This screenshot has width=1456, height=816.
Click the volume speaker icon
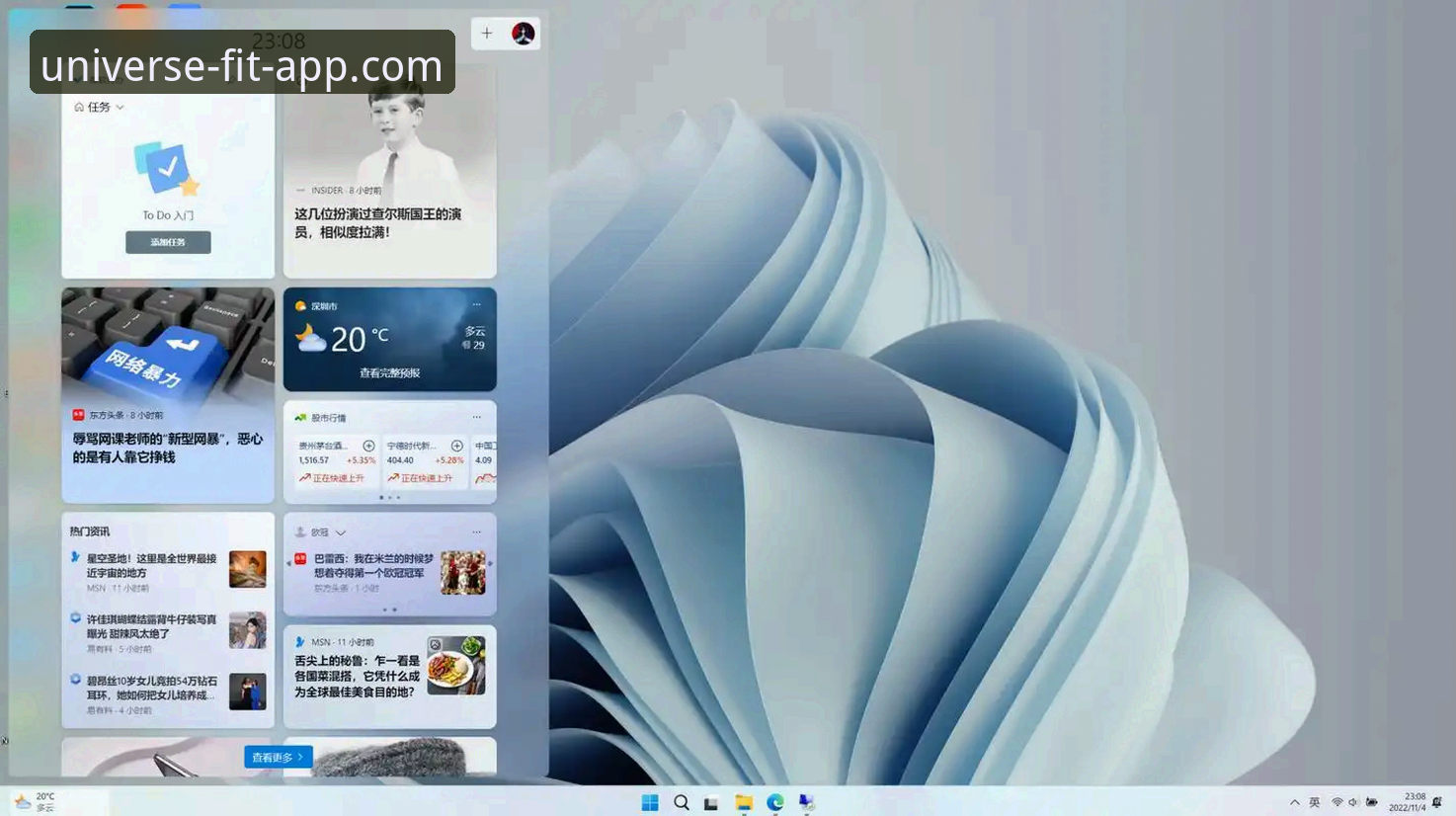1353,802
